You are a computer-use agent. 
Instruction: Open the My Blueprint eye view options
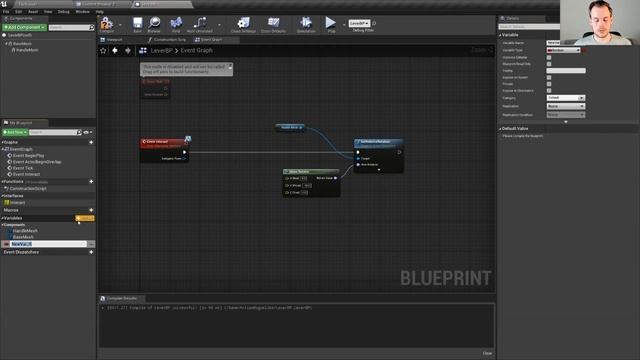(87, 132)
